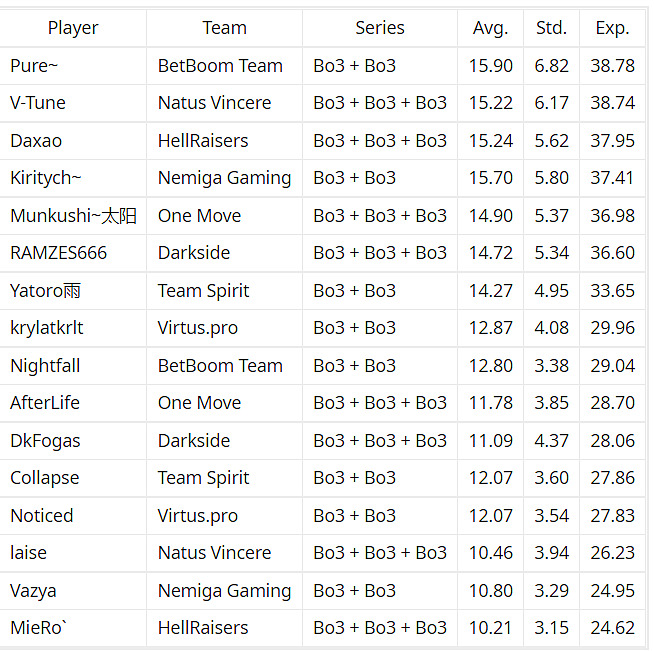Viewport: 654px width, 651px height.
Task: Click the Std. column header
Action: point(551,28)
